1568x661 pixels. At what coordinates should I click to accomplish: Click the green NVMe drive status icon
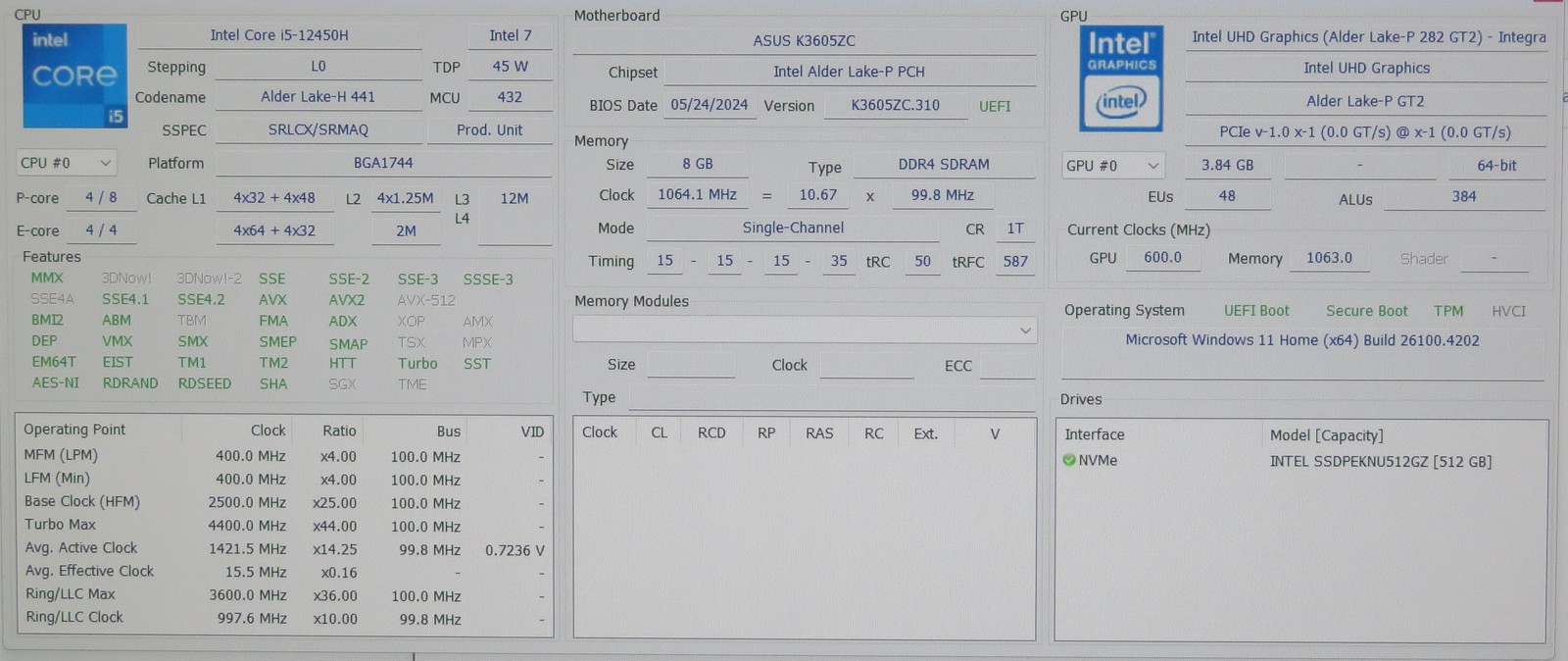(1069, 460)
